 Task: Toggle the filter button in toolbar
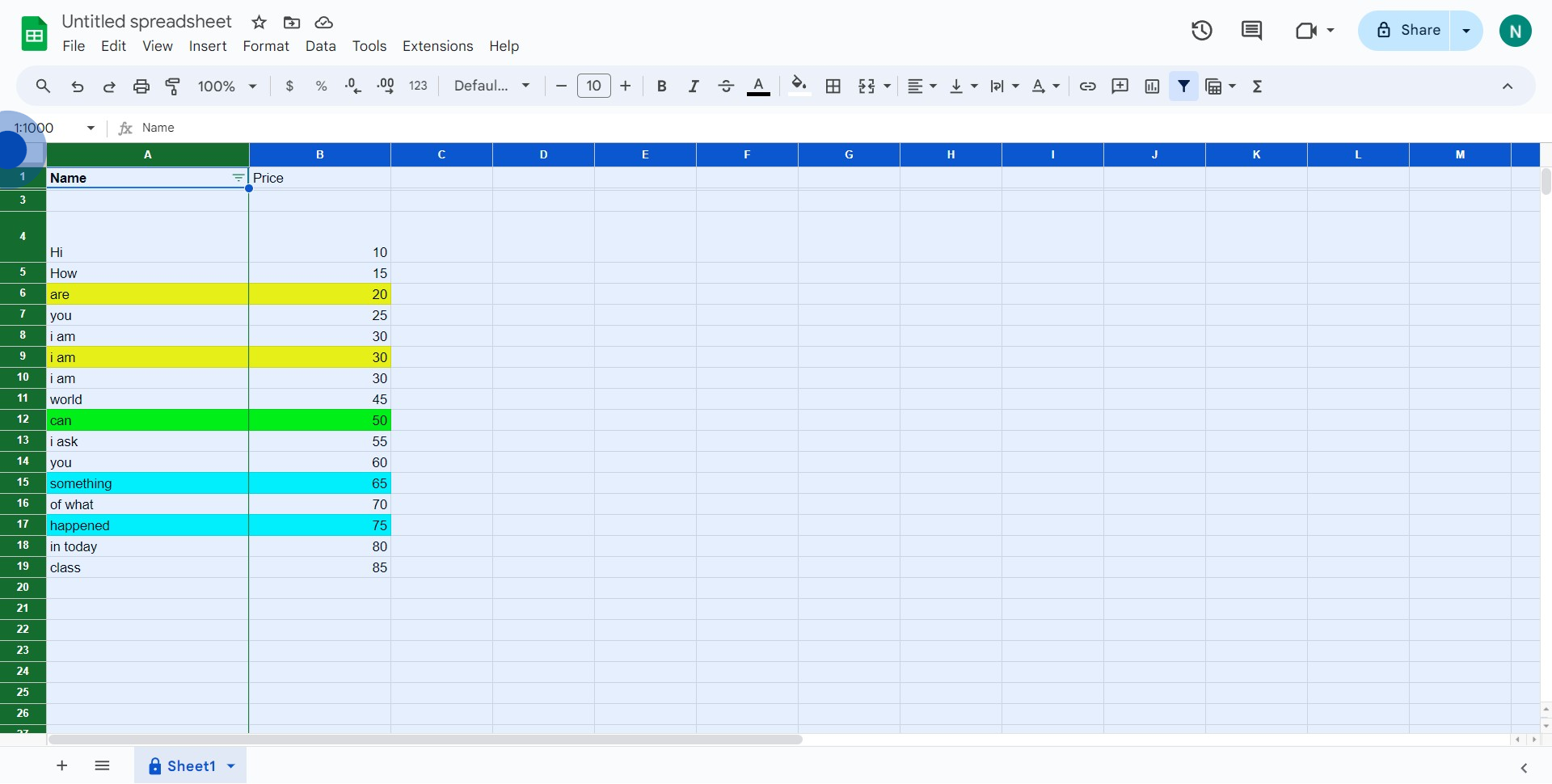1184,86
